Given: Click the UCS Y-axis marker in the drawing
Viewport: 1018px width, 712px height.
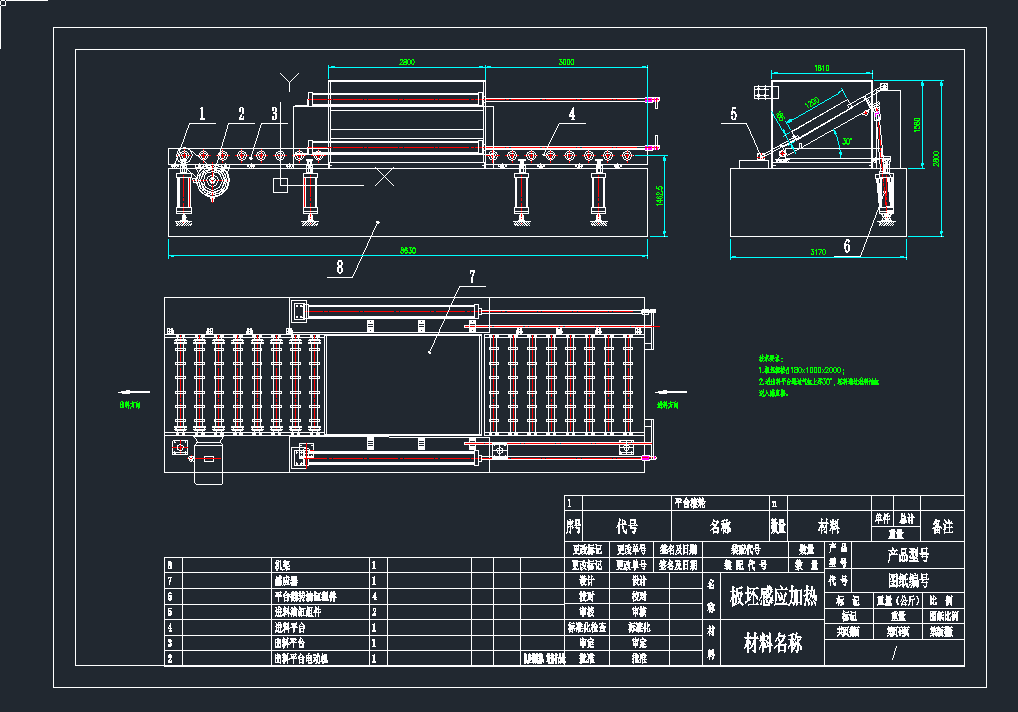Looking at the screenshot, I should coord(289,78).
